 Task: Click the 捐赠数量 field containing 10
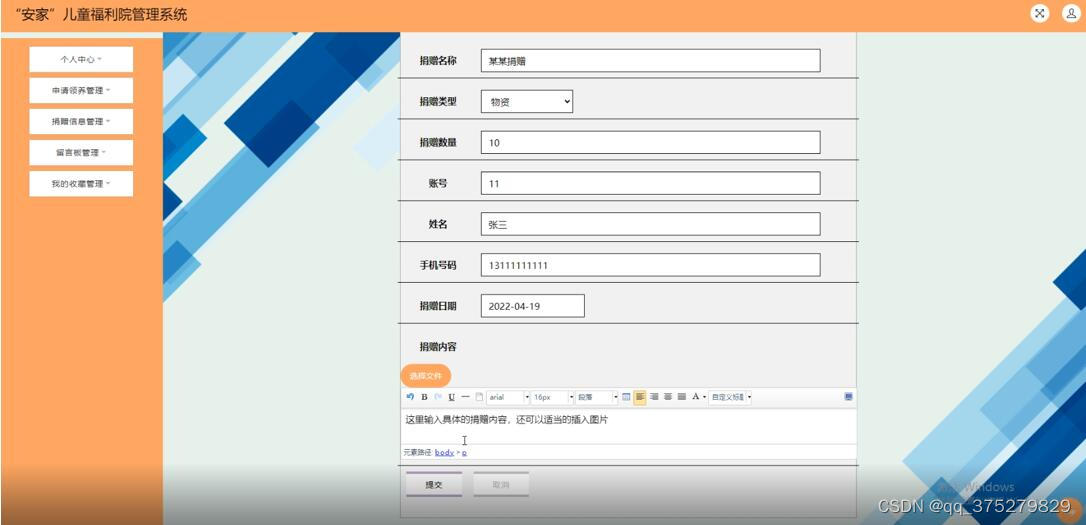pyautogui.click(x=650, y=142)
